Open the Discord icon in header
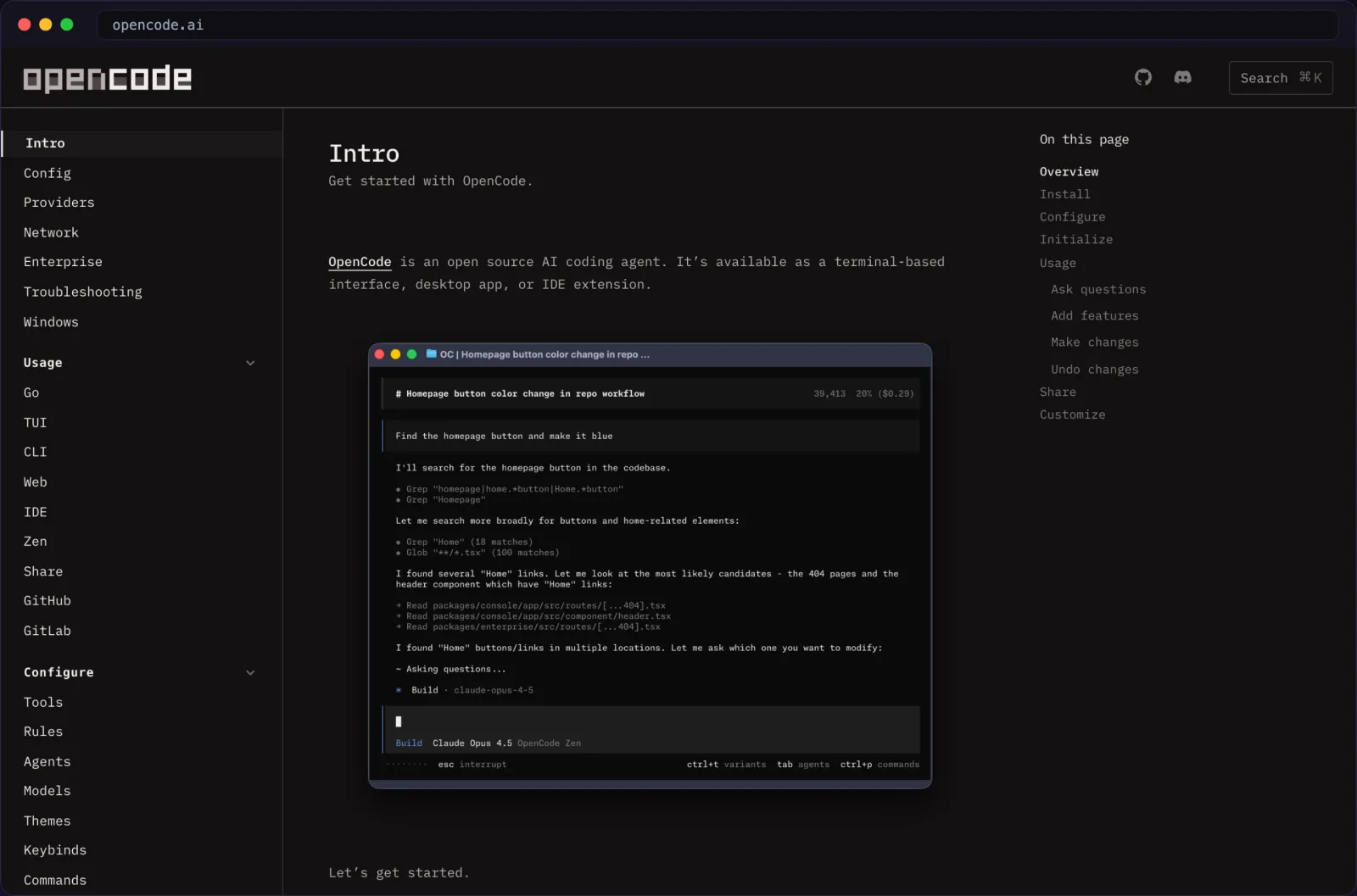Screen dimensions: 1357x896 (x=1182, y=77)
